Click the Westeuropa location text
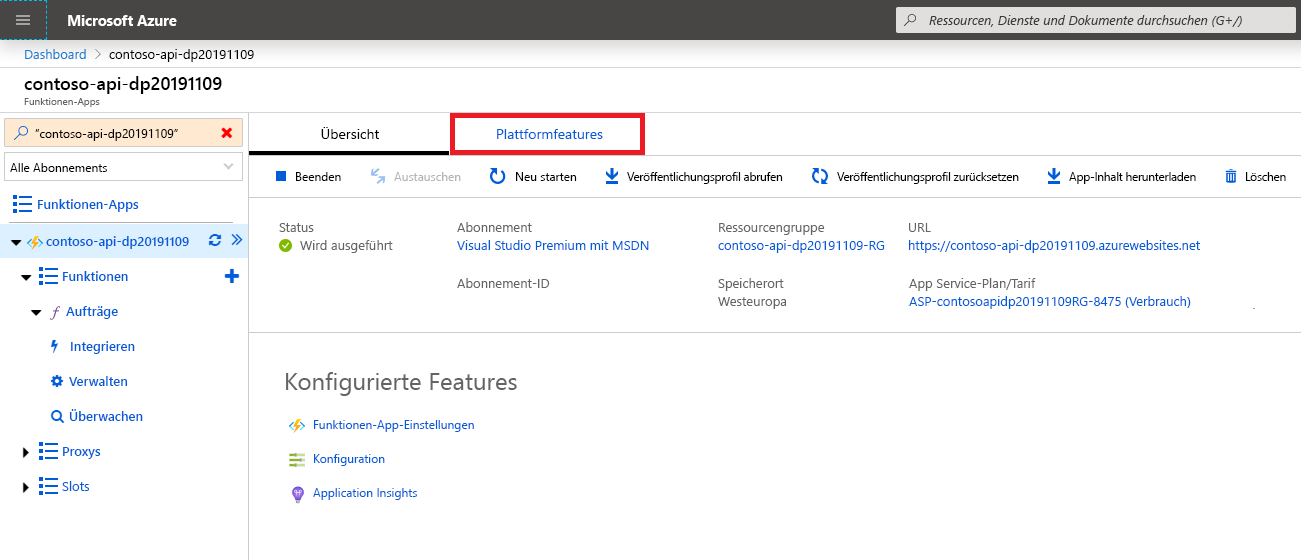This screenshot has width=1301, height=560. (752, 301)
